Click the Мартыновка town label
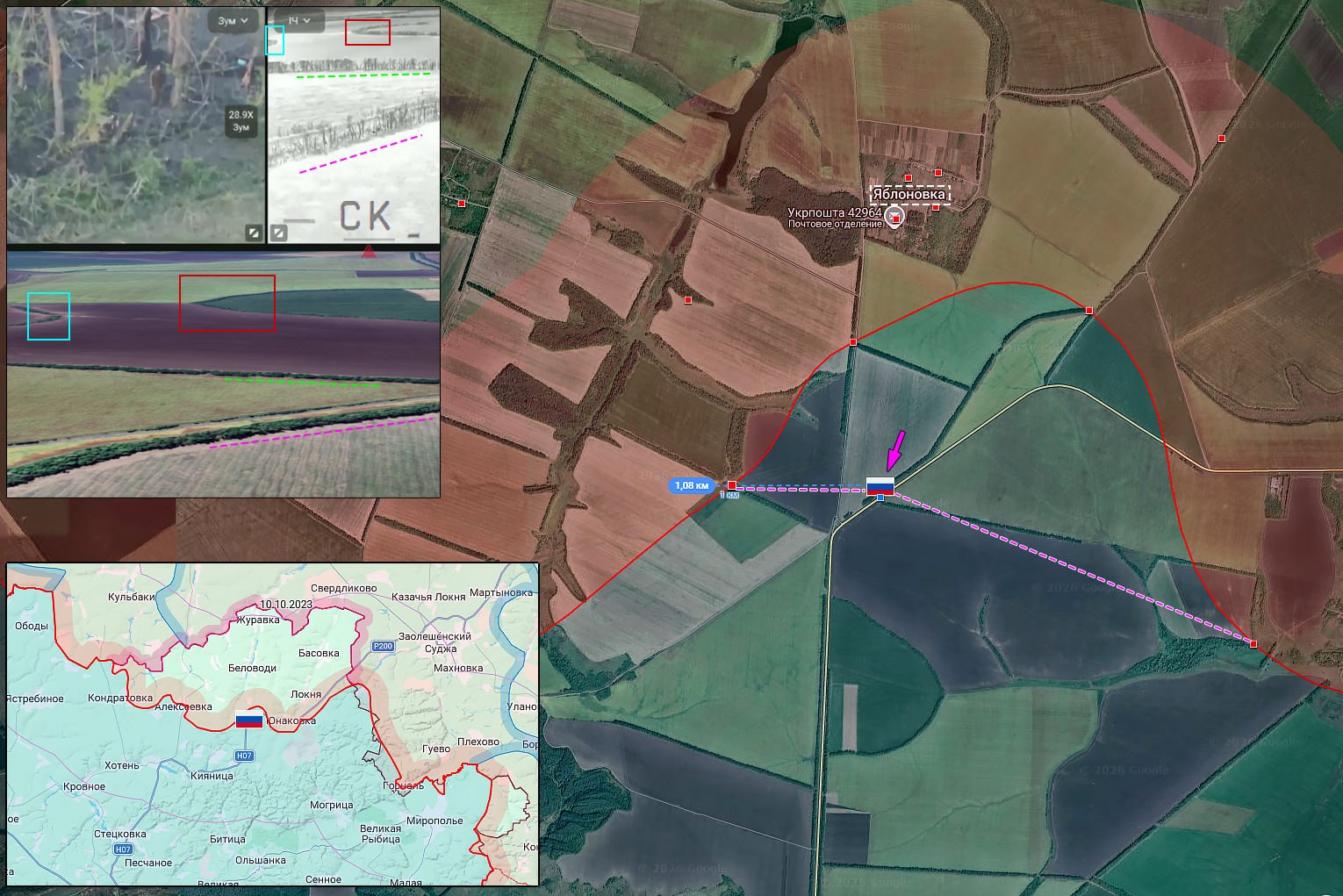 501,592
